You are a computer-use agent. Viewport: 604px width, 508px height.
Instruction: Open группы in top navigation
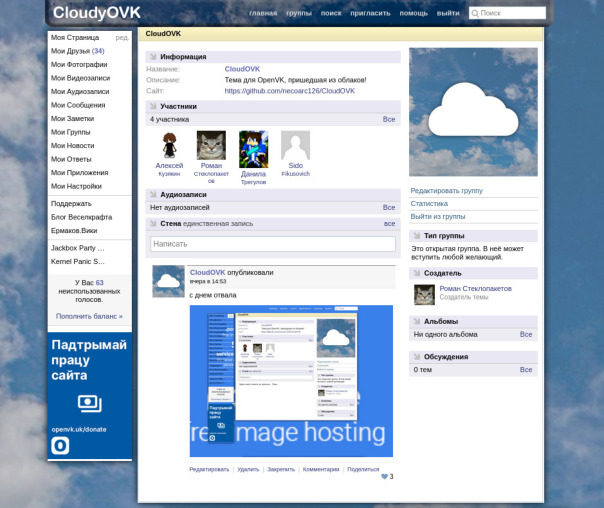[x=299, y=13]
